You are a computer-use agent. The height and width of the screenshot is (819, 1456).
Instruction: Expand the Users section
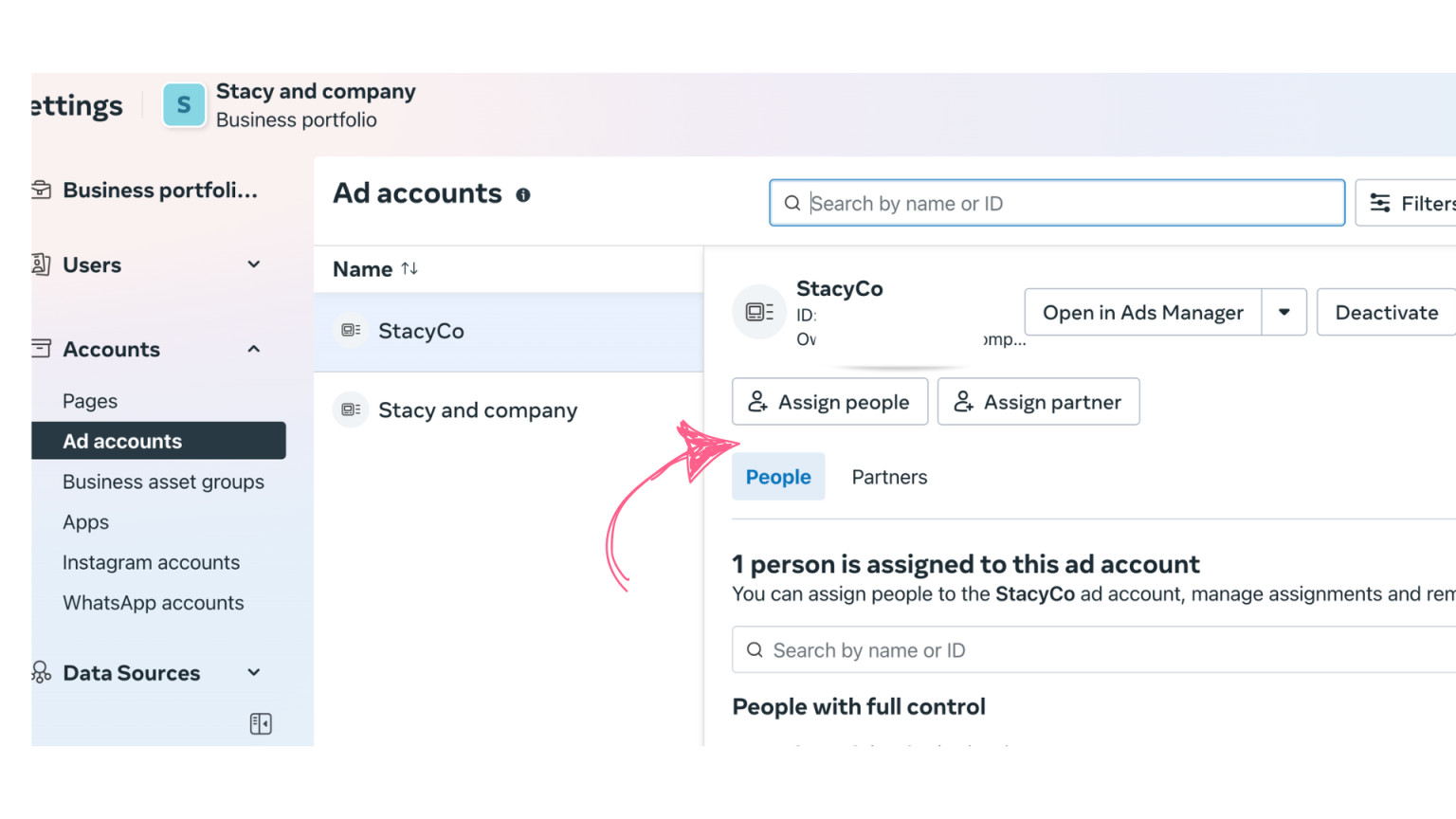point(253,264)
